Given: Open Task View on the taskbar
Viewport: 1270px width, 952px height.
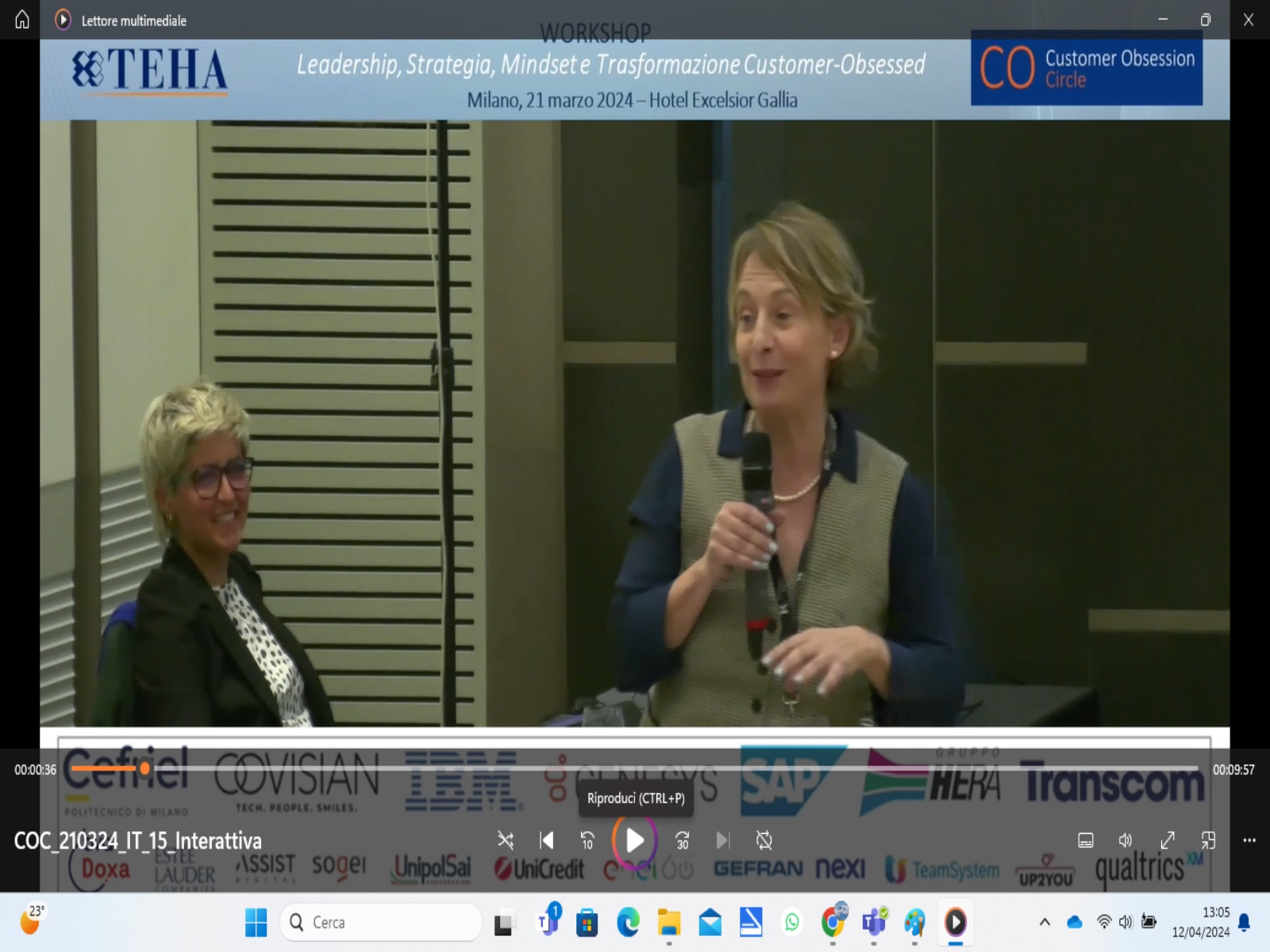Looking at the screenshot, I should tap(503, 923).
